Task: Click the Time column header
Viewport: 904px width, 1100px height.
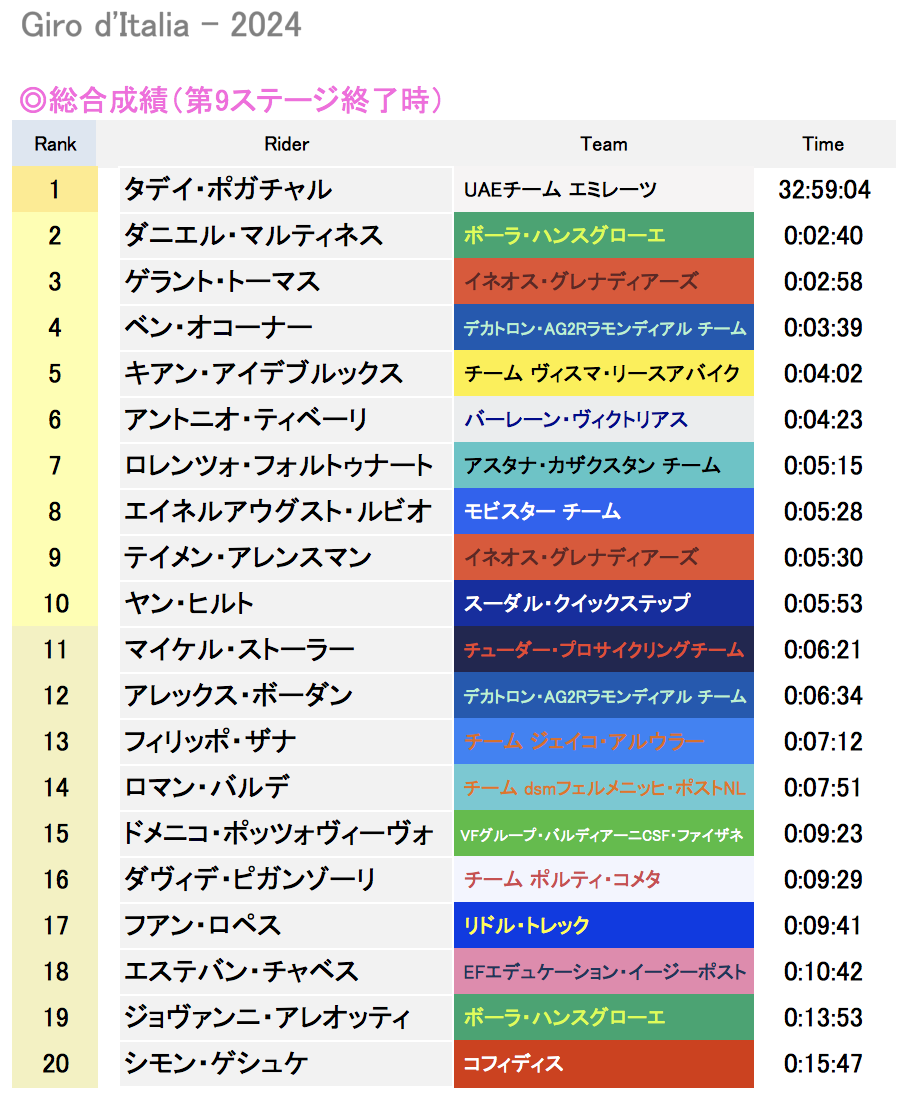Action: click(823, 144)
